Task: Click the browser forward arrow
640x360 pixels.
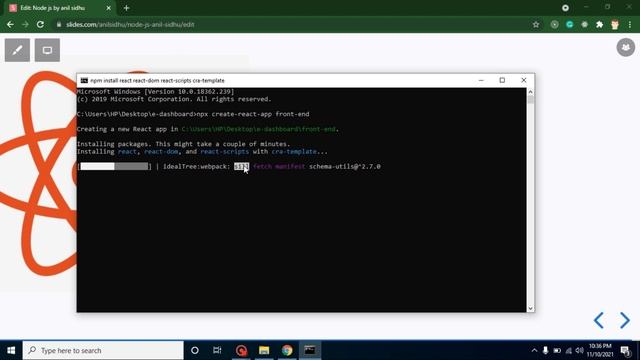Action: (x=25, y=24)
